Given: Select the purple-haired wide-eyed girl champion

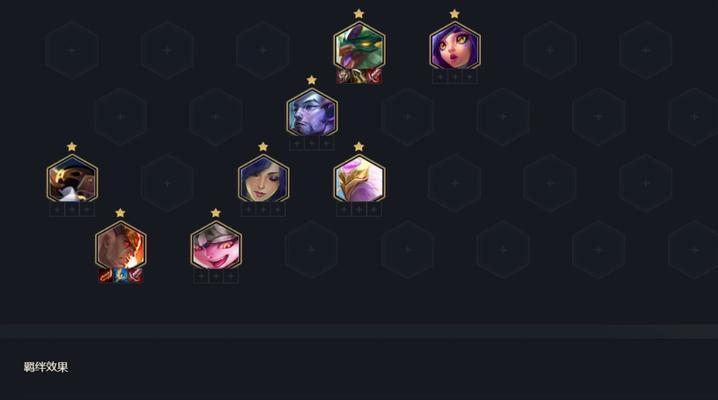Looking at the screenshot, I should pyautogui.click(x=455, y=46).
